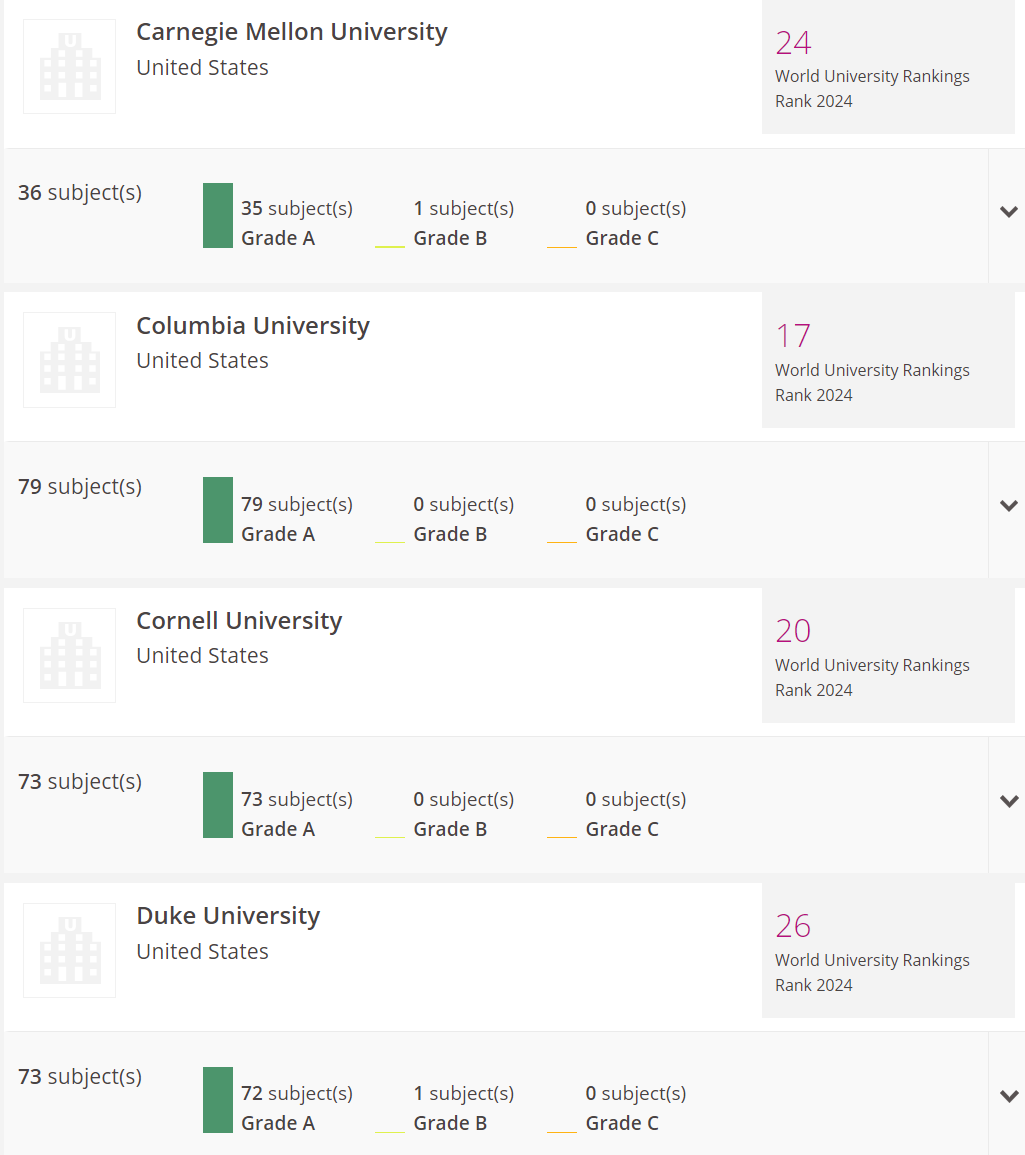The image size is (1025, 1155).
Task: Click Columbia green Grade A bar
Action: [218, 510]
